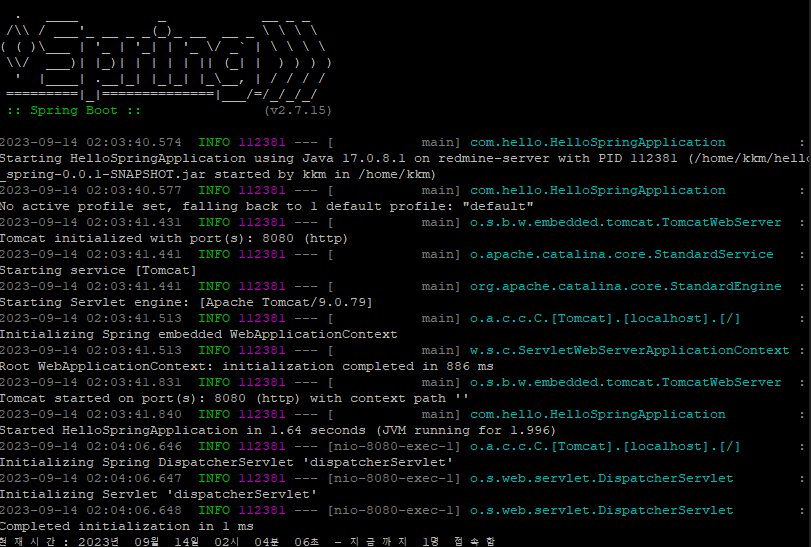Click timestamp '2023-09-14 02:04:06.647'
Image resolution: width=811 pixels, height=547 pixels.
(x=91, y=478)
